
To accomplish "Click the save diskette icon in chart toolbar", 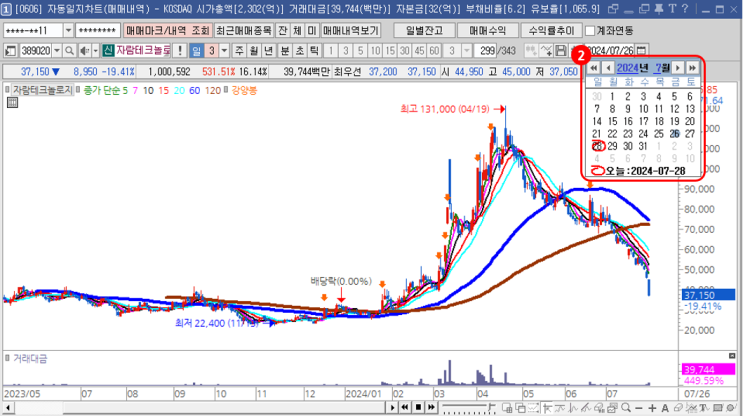I will 561,50.
